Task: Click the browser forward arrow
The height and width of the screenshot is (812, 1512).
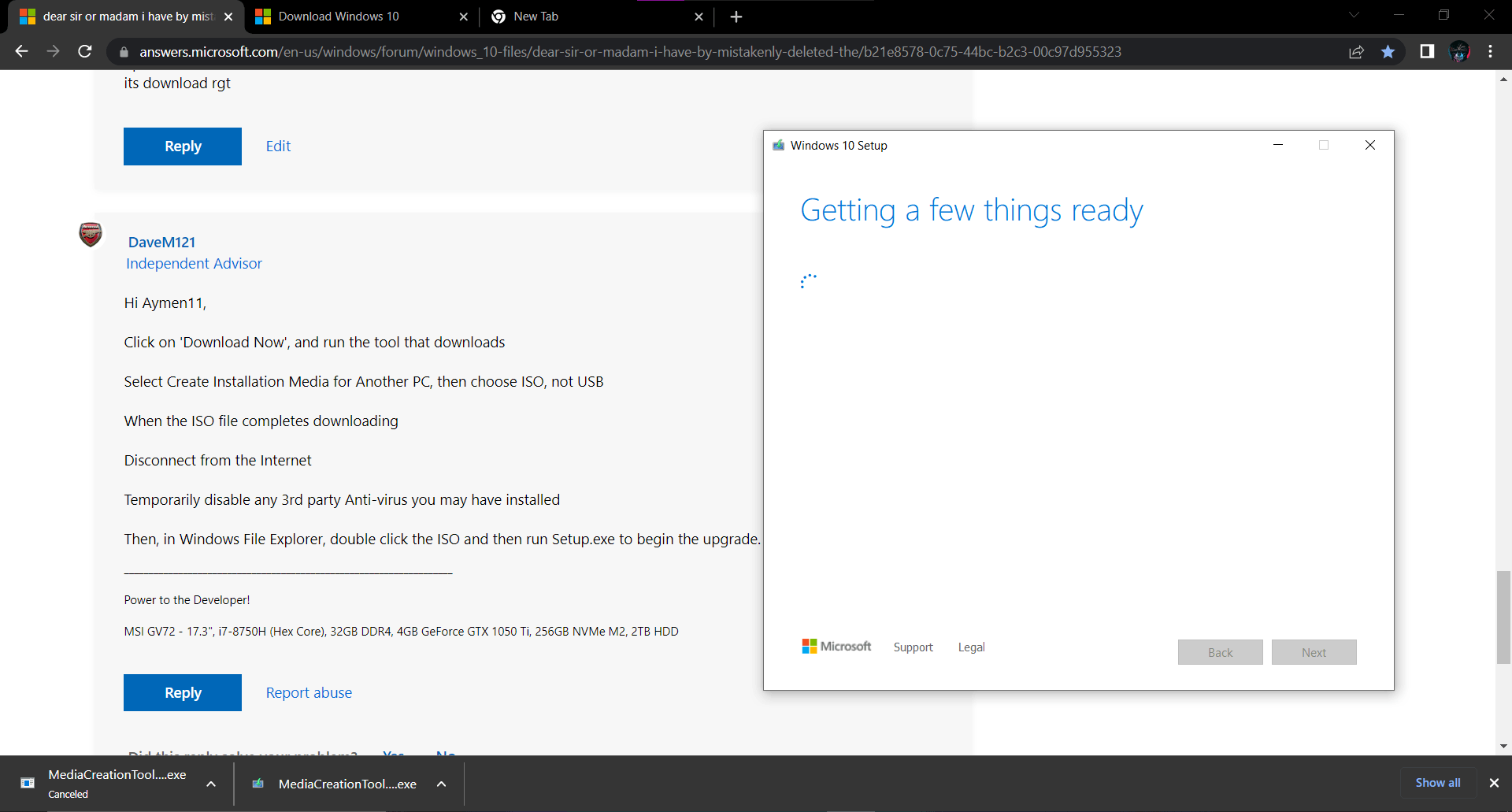Action: pyautogui.click(x=53, y=51)
